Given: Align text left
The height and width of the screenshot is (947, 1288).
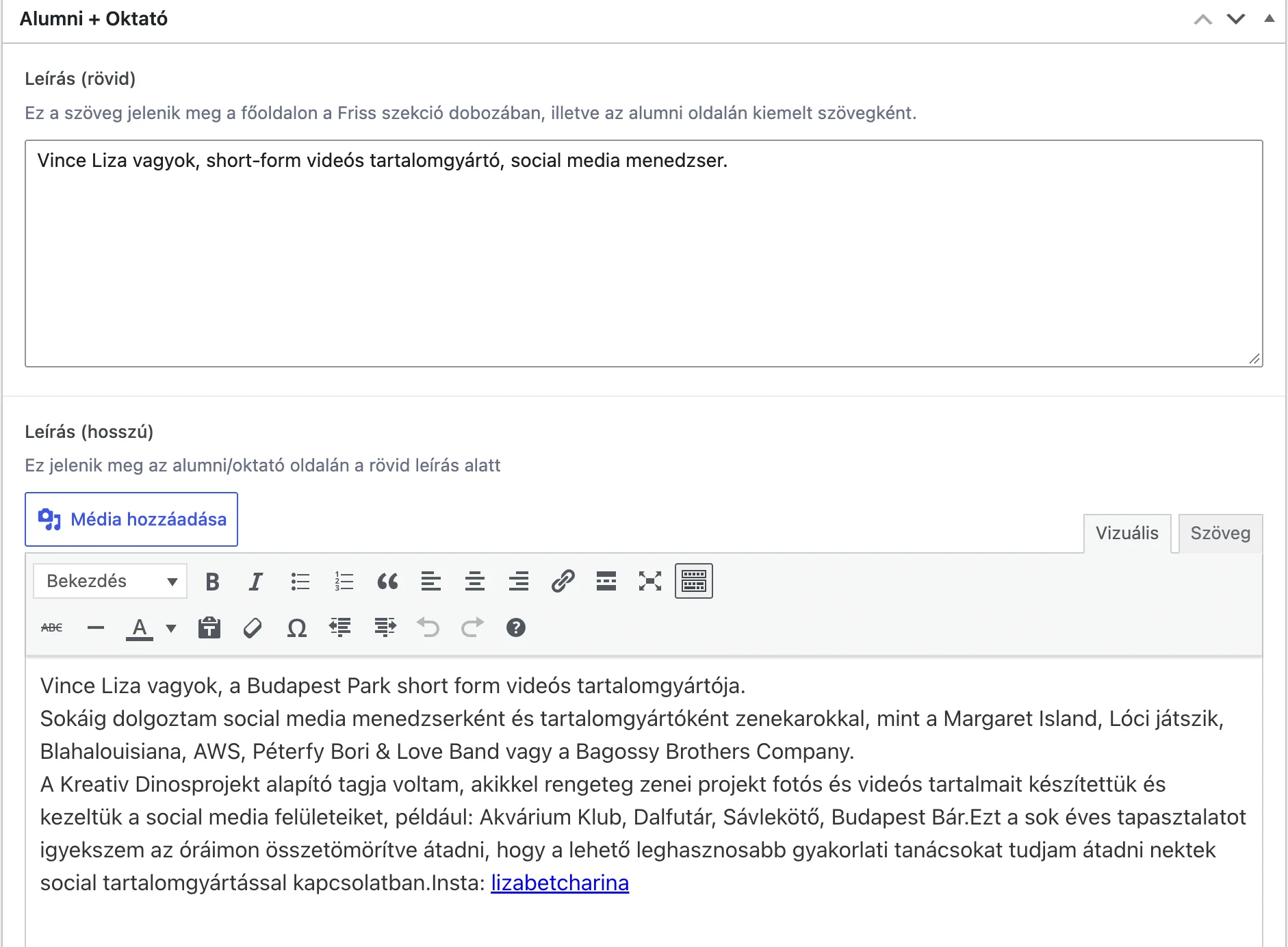Looking at the screenshot, I should [x=431, y=582].
